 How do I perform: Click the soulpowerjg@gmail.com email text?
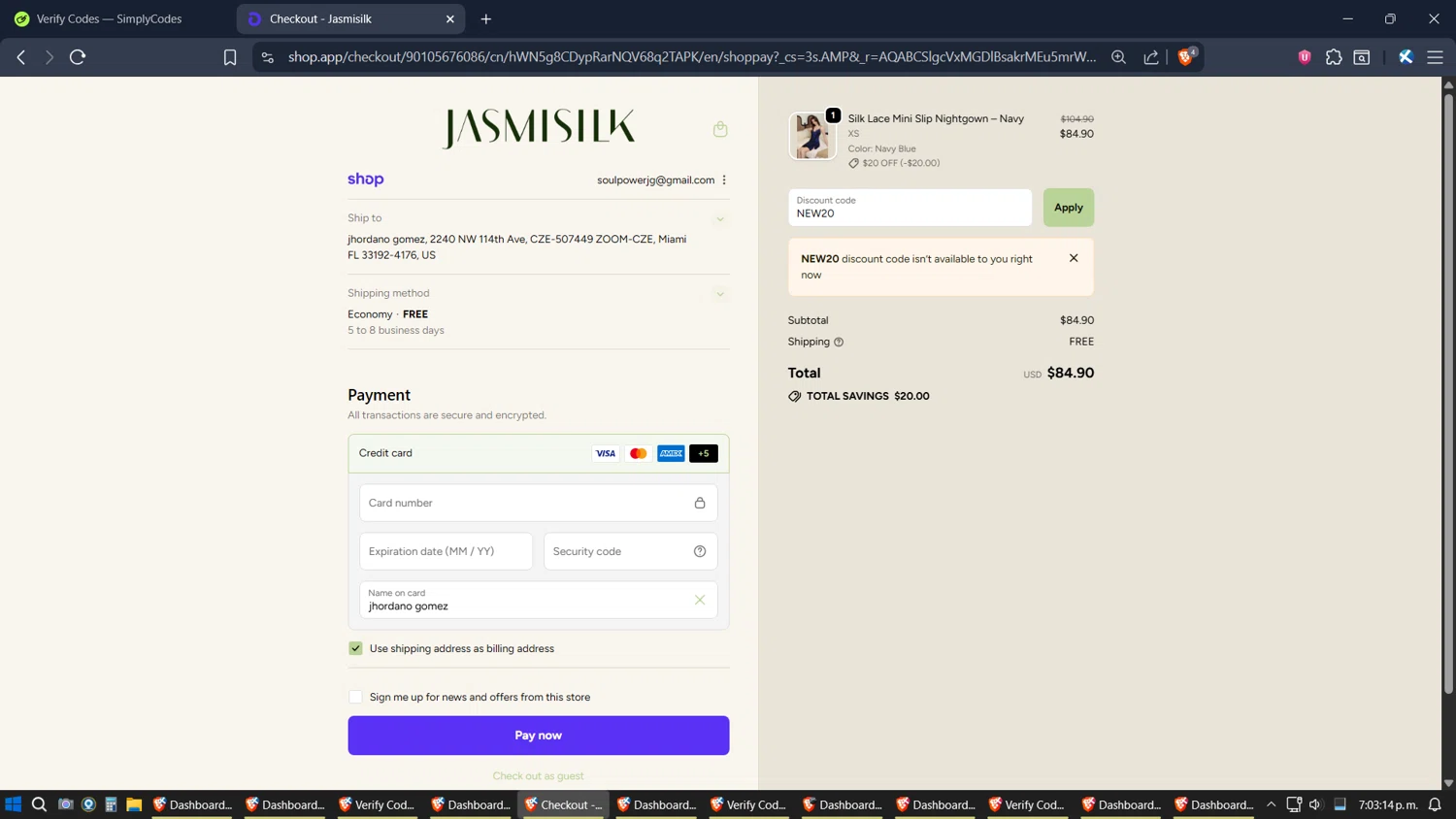click(x=655, y=180)
